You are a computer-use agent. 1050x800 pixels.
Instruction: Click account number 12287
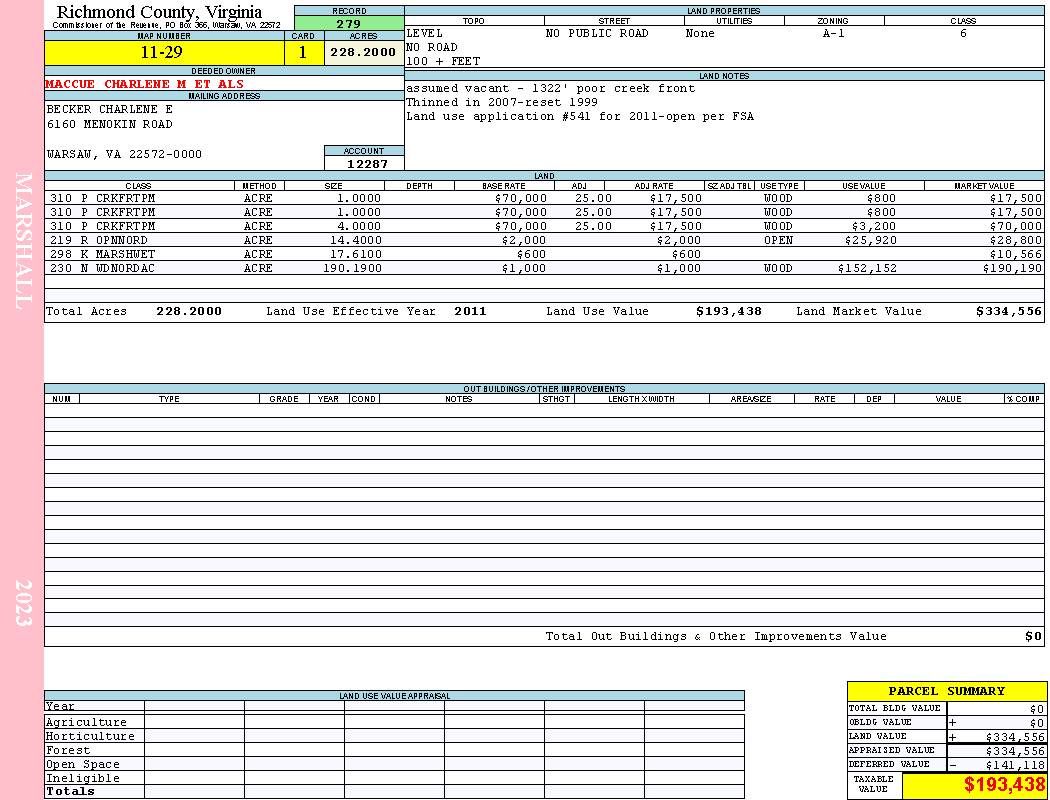click(367, 163)
